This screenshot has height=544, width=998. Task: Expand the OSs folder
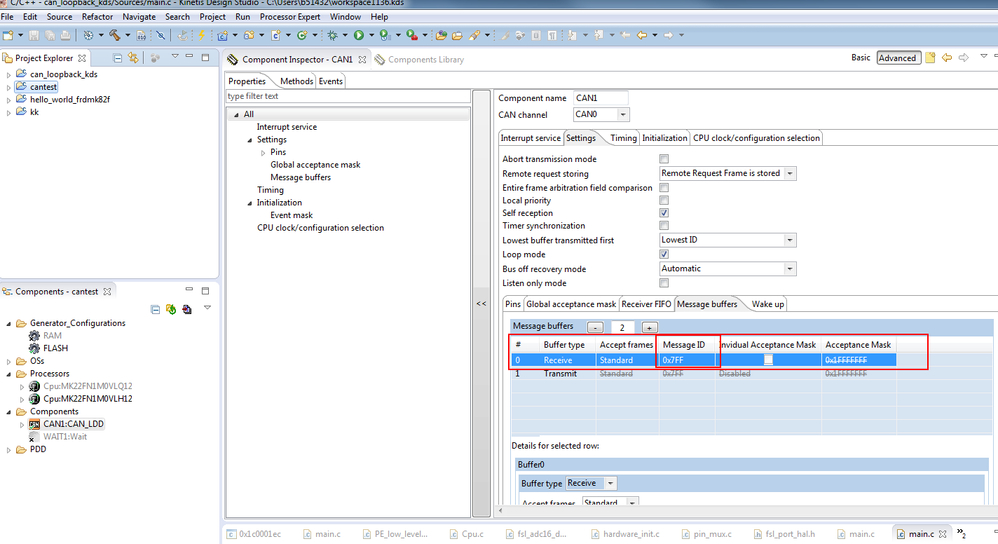(8, 361)
